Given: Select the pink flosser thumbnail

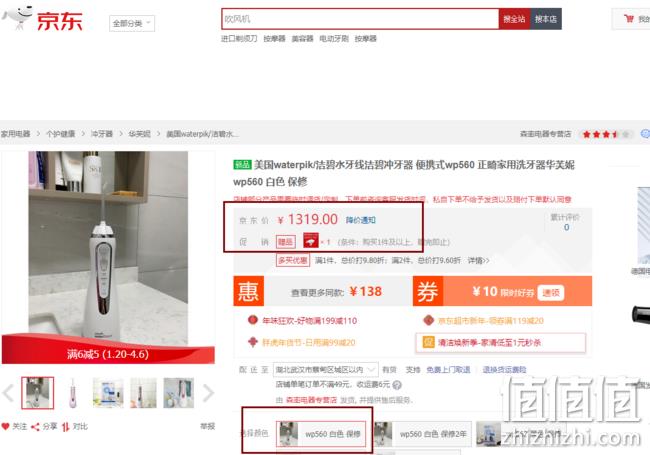Looking at the screenshot, I should [x=73, y=393].
